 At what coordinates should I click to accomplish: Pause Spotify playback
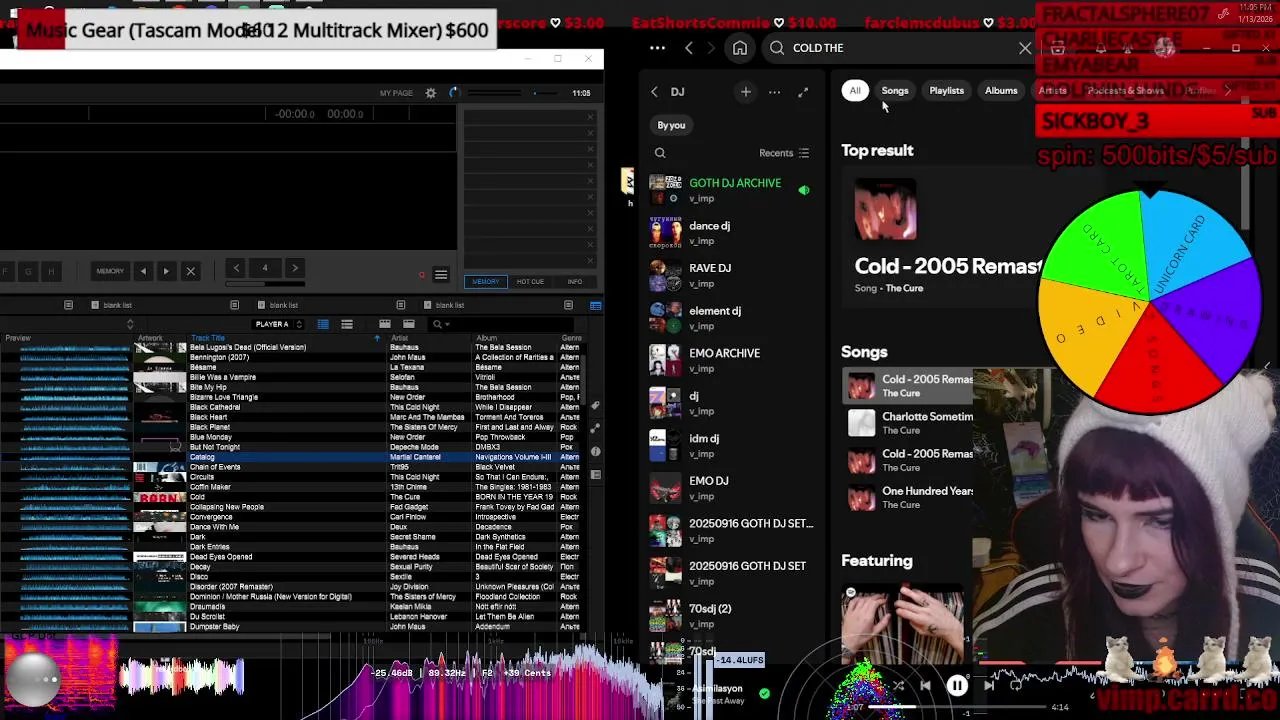(957, 686)
